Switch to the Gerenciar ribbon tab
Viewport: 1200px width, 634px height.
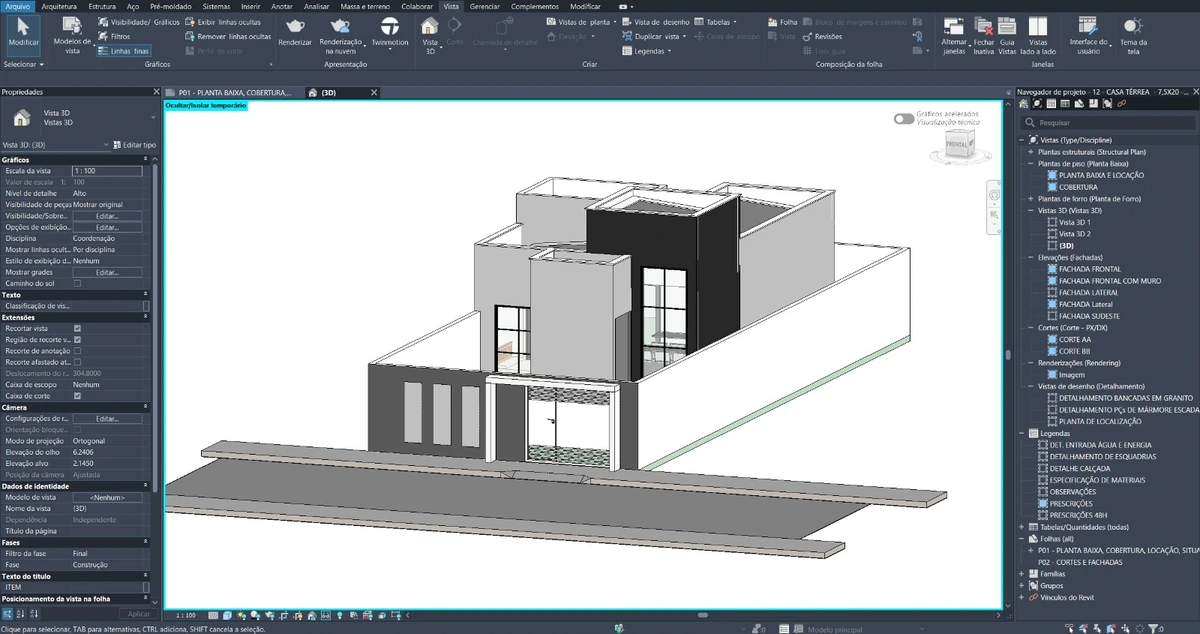point(485,6)
